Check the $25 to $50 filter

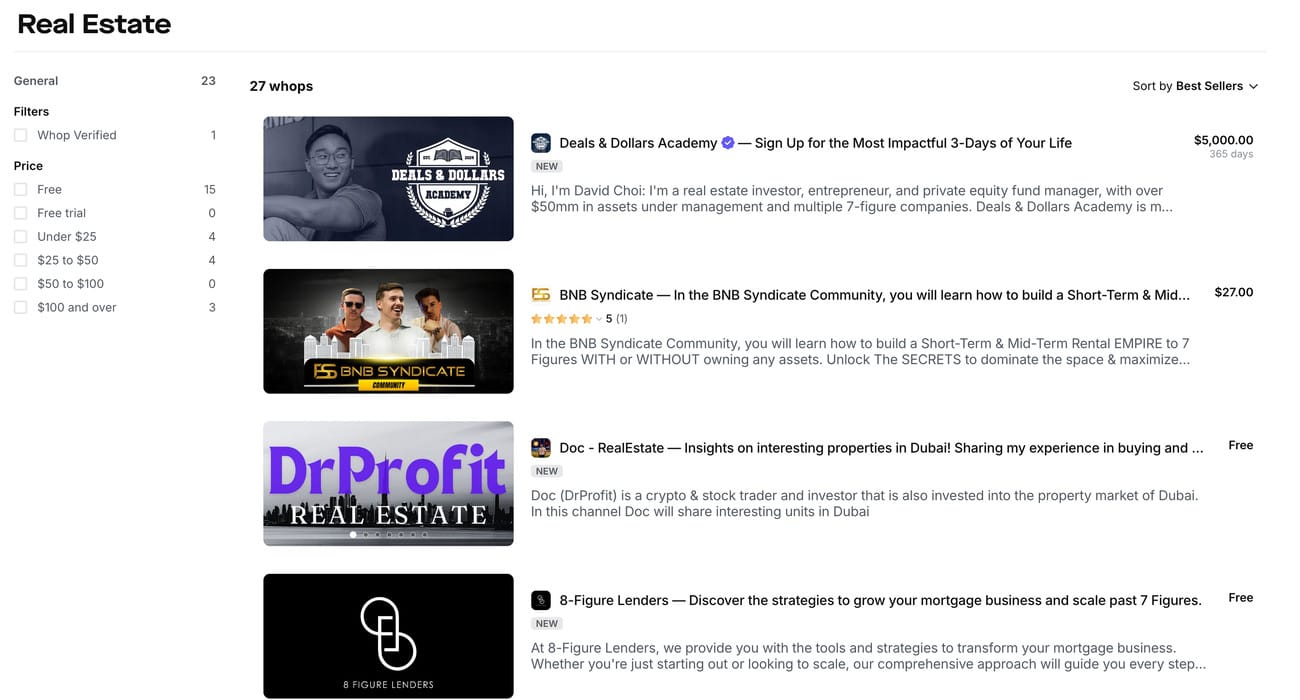coord(20,260)
